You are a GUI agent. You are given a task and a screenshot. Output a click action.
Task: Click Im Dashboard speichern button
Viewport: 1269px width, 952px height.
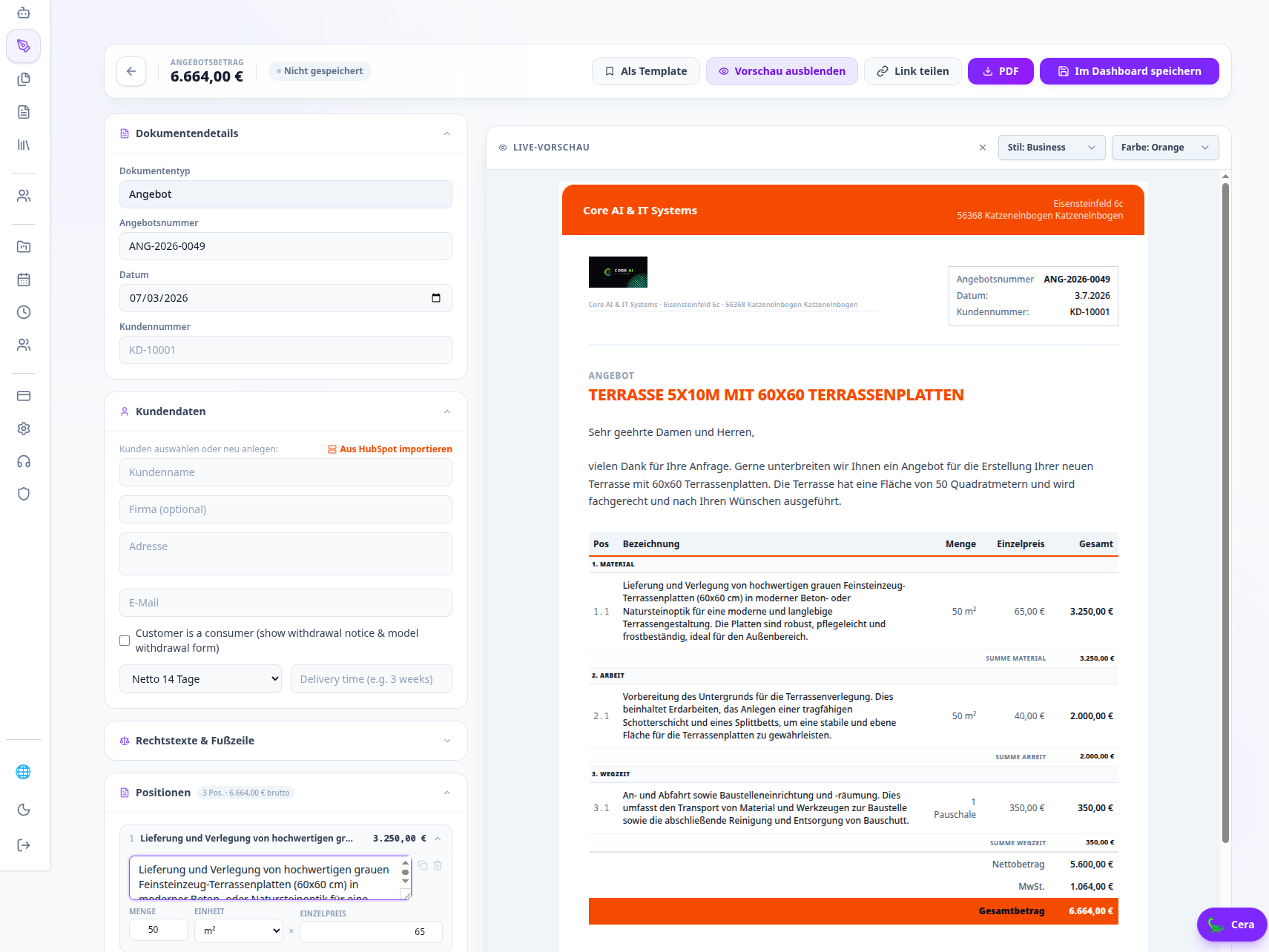click(1129, 71)
